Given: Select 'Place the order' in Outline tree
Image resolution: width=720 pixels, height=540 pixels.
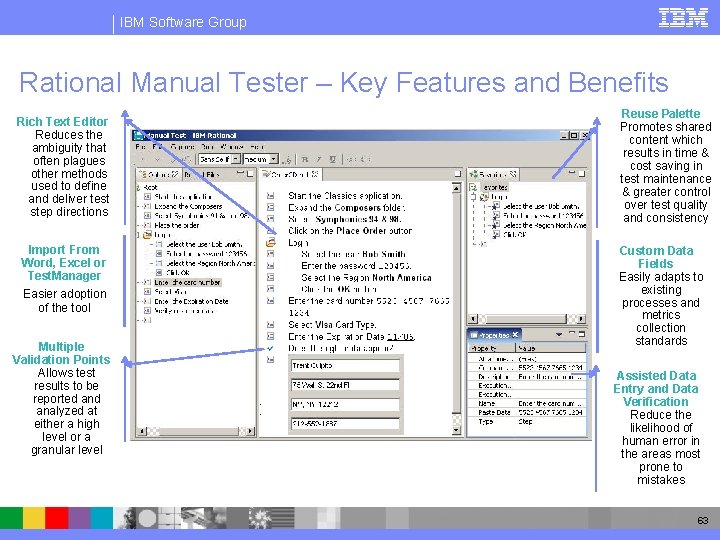Looking at the screenshot, I should (x=177, y=225).
